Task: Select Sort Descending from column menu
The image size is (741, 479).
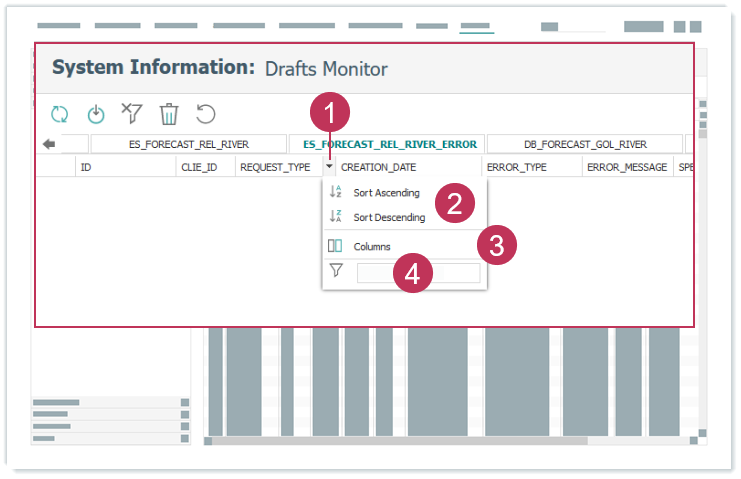Action: [x=389, y=217]
